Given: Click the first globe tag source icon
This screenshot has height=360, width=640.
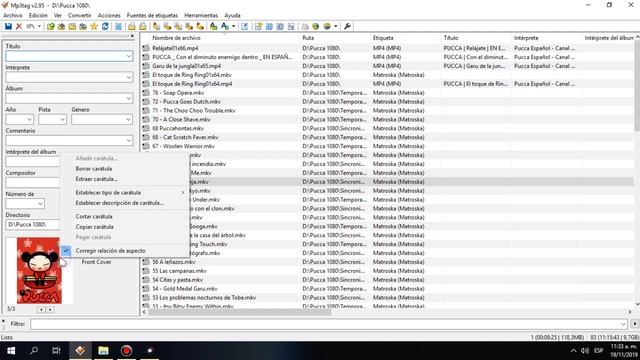Looking at the screenshot, I should pos(316,27).
